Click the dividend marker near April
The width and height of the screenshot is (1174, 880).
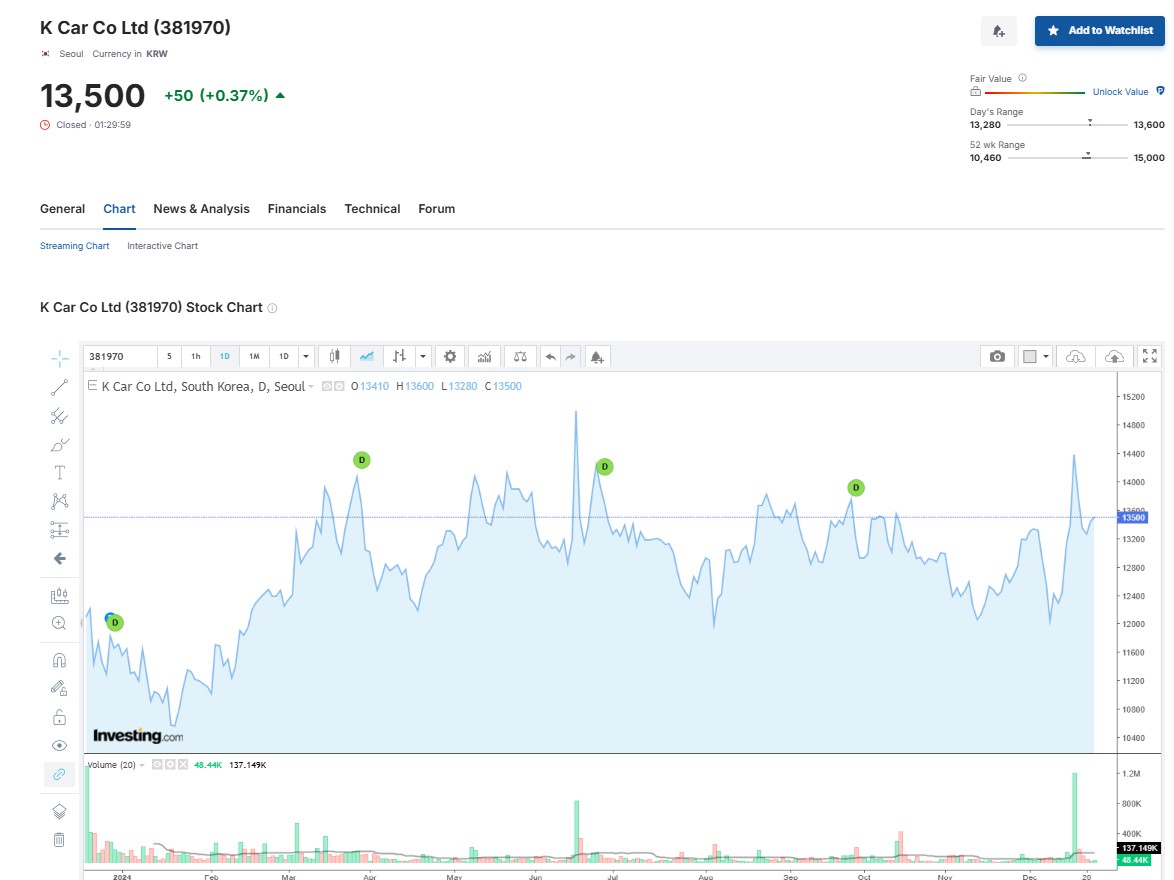pos(362,460)
